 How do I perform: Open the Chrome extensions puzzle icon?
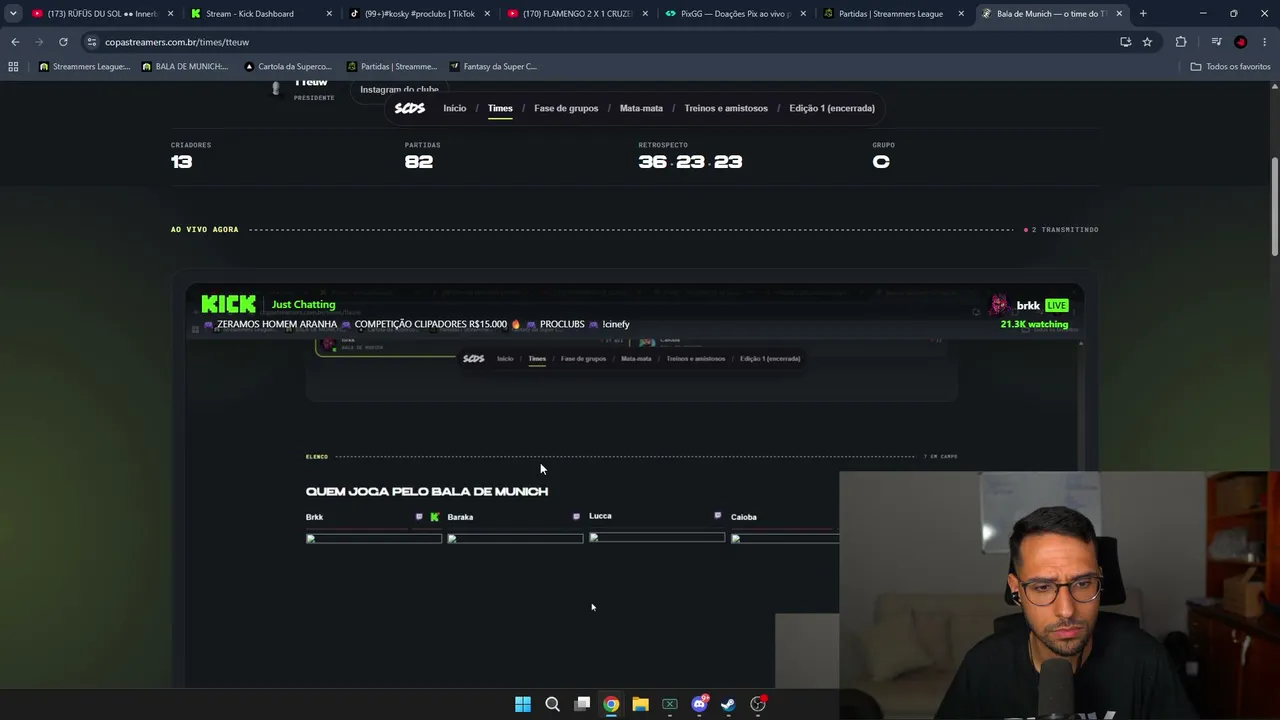click(1181, 42)
